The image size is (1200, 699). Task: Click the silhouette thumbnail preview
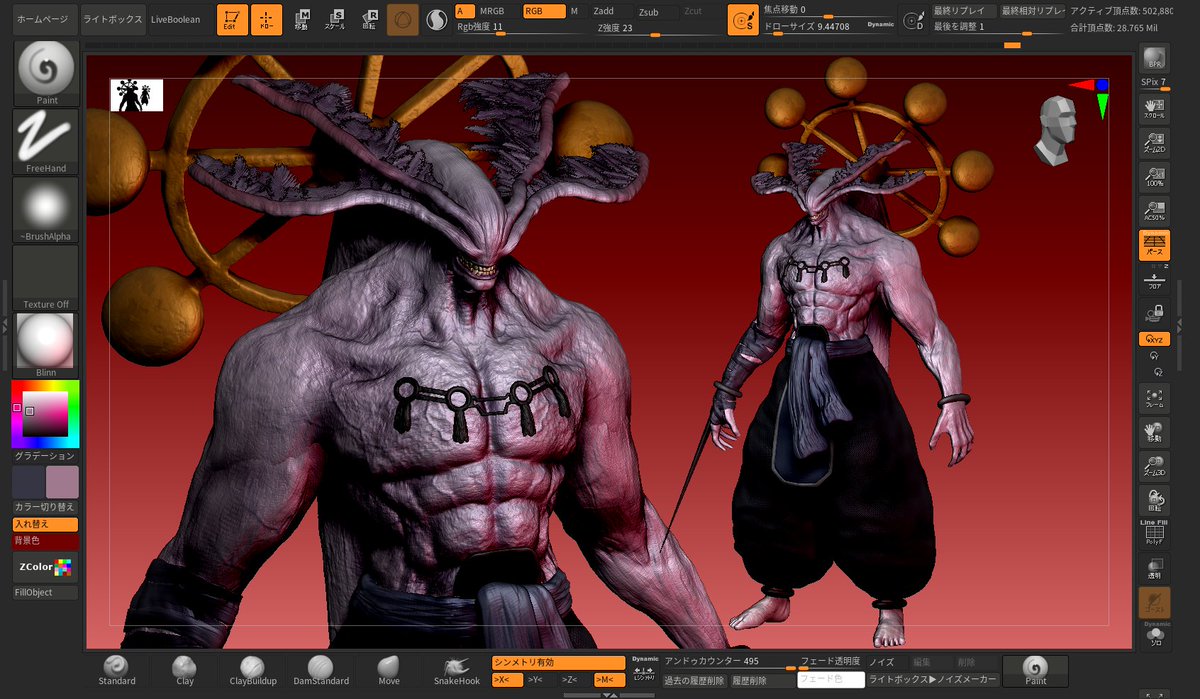pos(137,95)
